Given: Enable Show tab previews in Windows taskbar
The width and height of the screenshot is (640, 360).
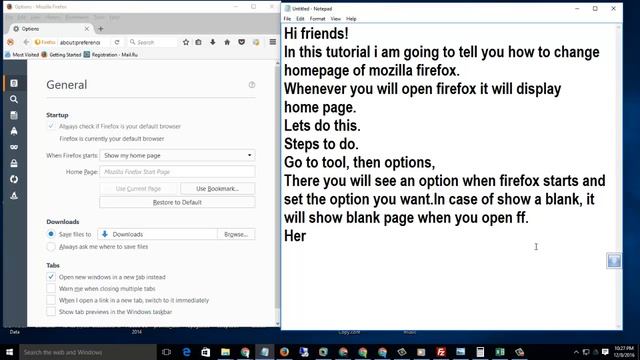Looking at the screenshot, I should [x=51, y=312].
